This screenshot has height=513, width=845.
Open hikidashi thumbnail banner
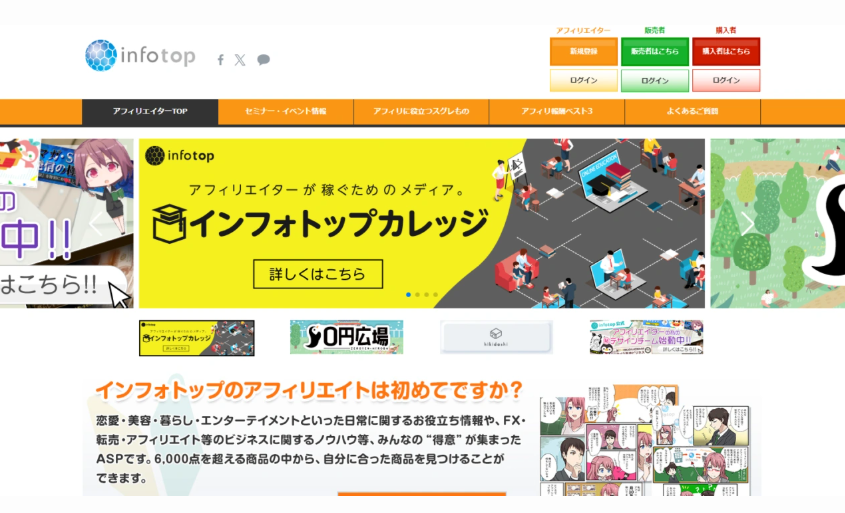496,337
